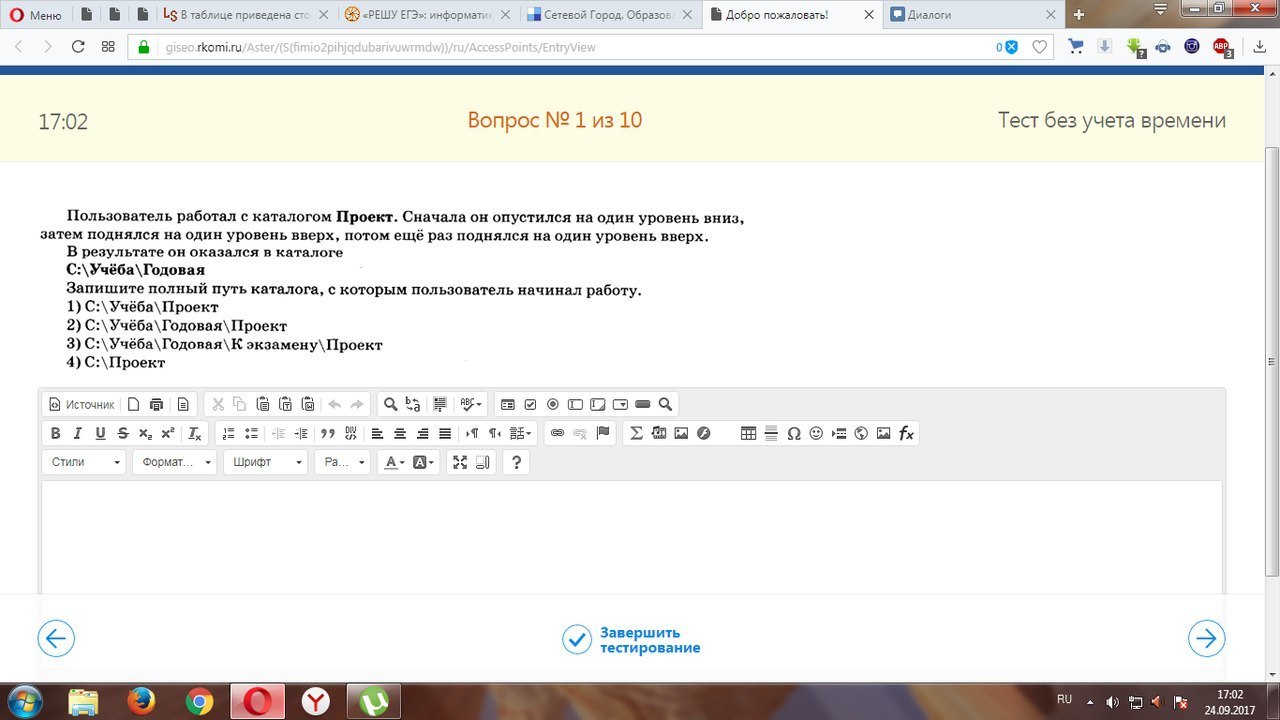Click the insert link chain icon

coord(558,433)
